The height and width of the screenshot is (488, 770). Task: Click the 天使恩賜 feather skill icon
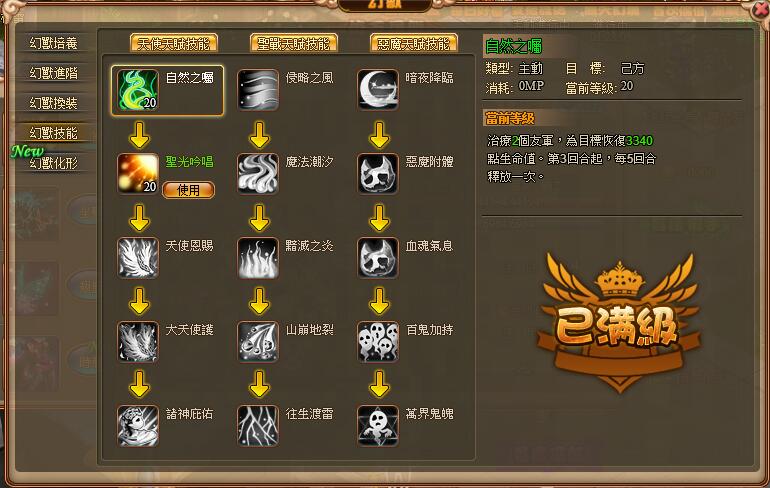(x=138, y=258)
